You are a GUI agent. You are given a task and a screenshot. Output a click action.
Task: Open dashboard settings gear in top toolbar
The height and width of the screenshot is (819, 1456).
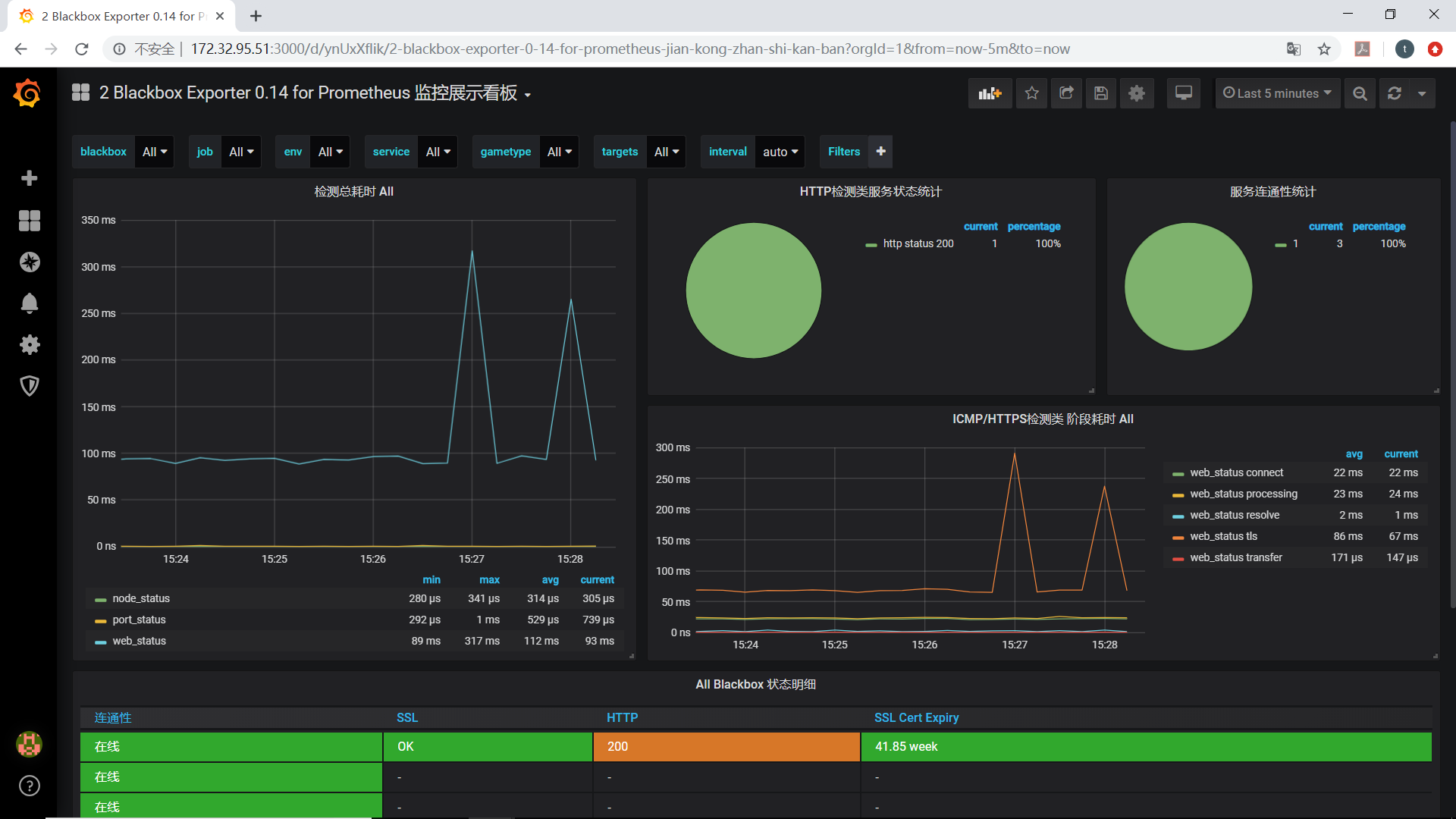pos(1136,93)
